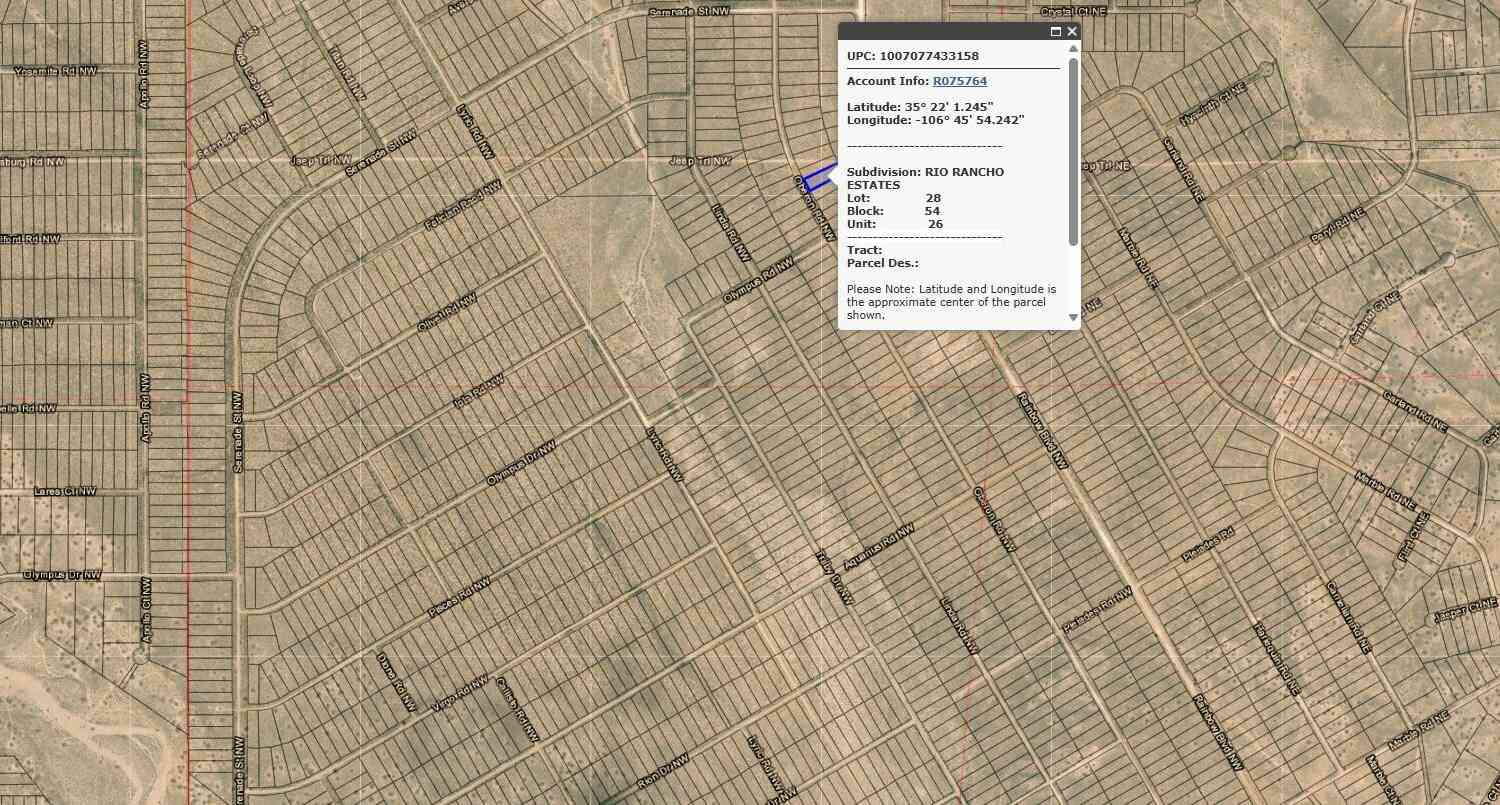Click the Tulip Dr NW street label
This screenshot has height=805, width=1500.
coord(834,577)
